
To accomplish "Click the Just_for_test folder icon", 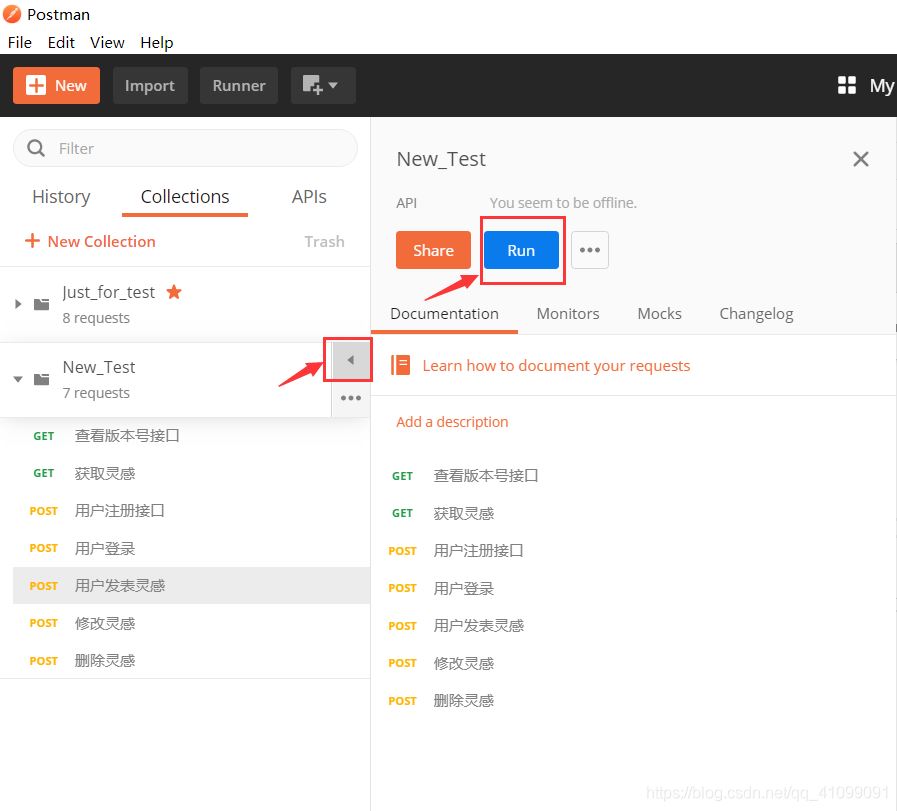I will pos(41,304).
